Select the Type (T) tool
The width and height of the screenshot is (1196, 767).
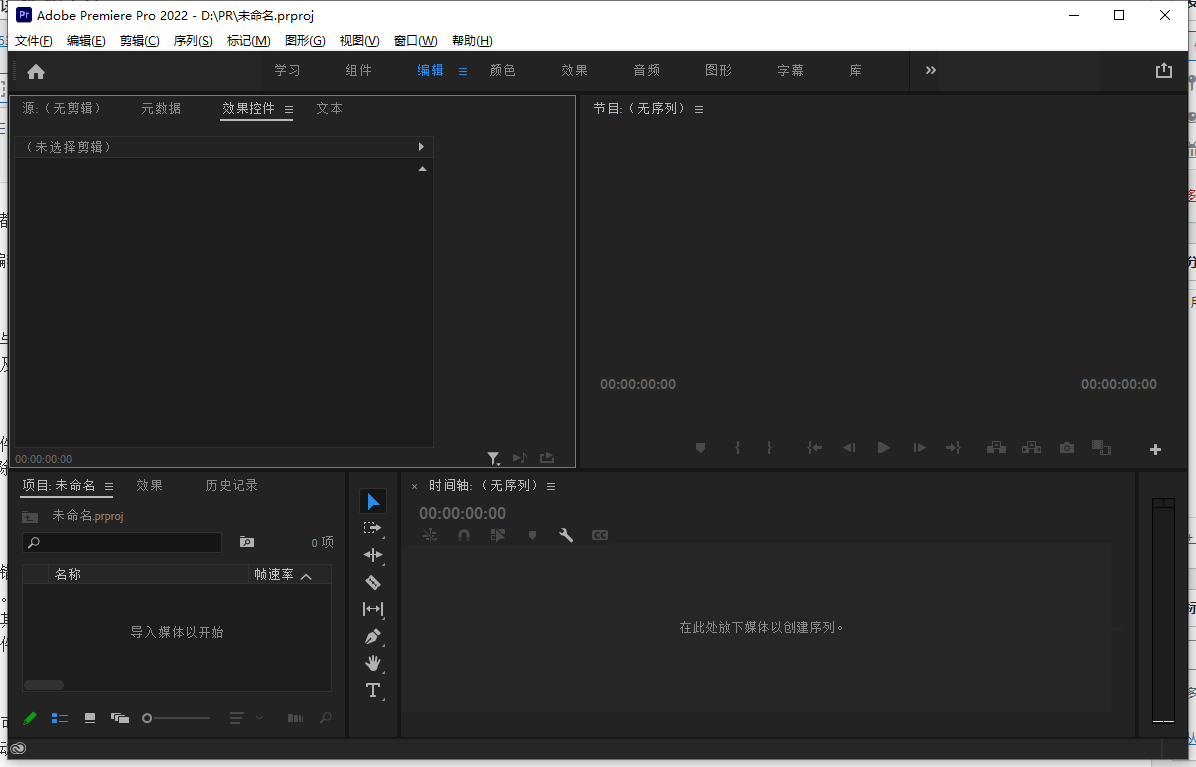point(373,691)
